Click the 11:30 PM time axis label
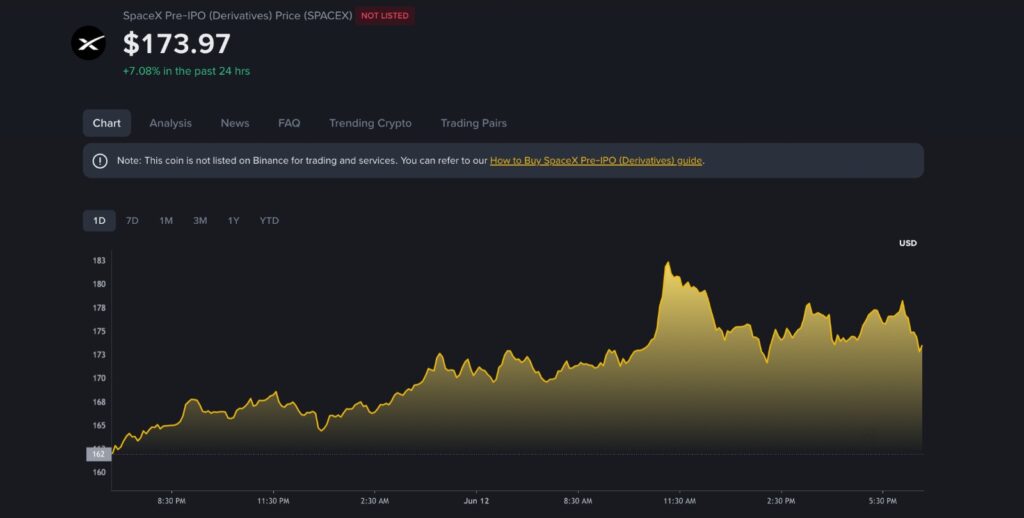The image size is (1024, 518). (273, 501)
